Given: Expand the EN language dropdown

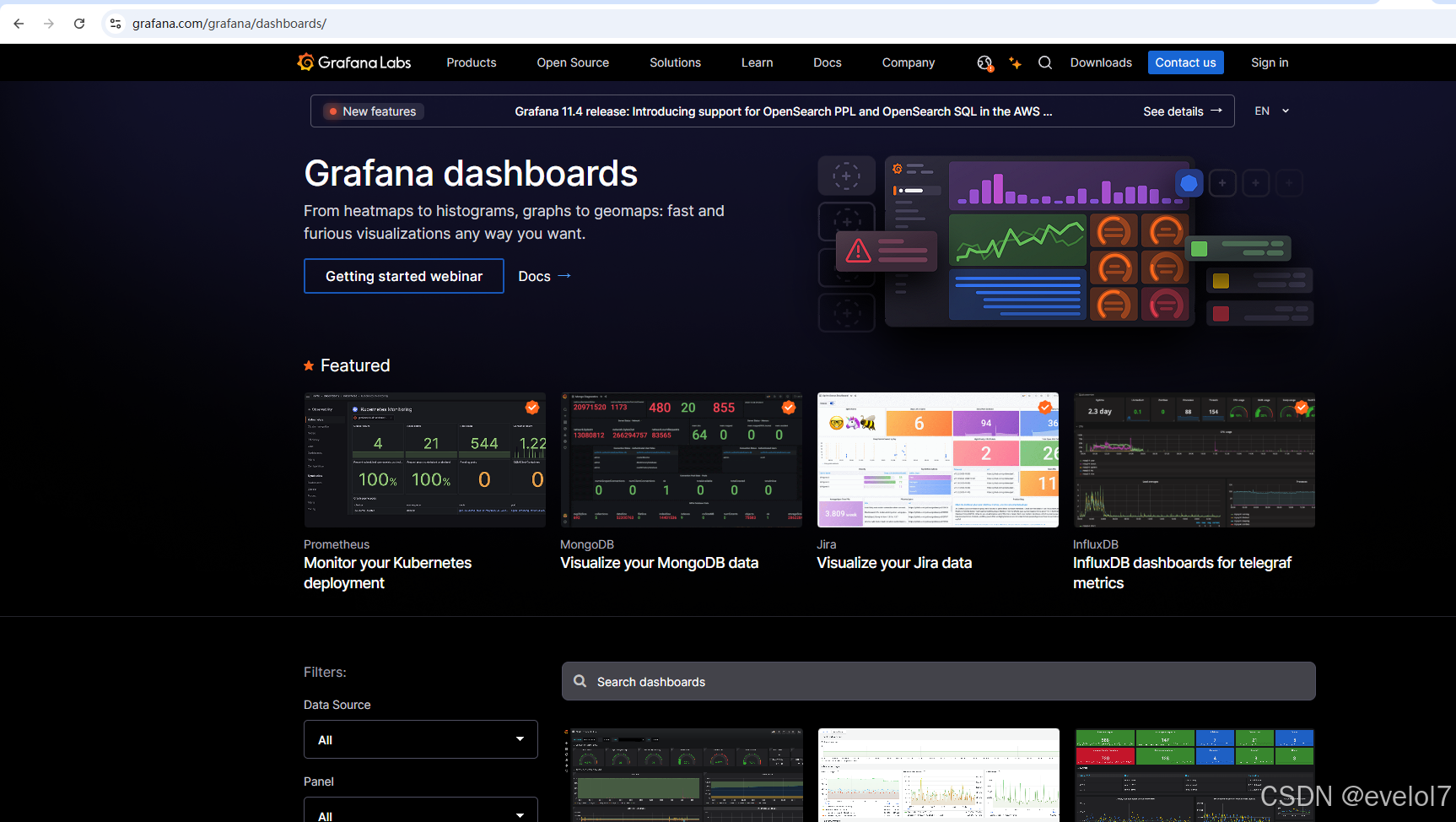Looking at the screenshot, I should coord(1272,111).
